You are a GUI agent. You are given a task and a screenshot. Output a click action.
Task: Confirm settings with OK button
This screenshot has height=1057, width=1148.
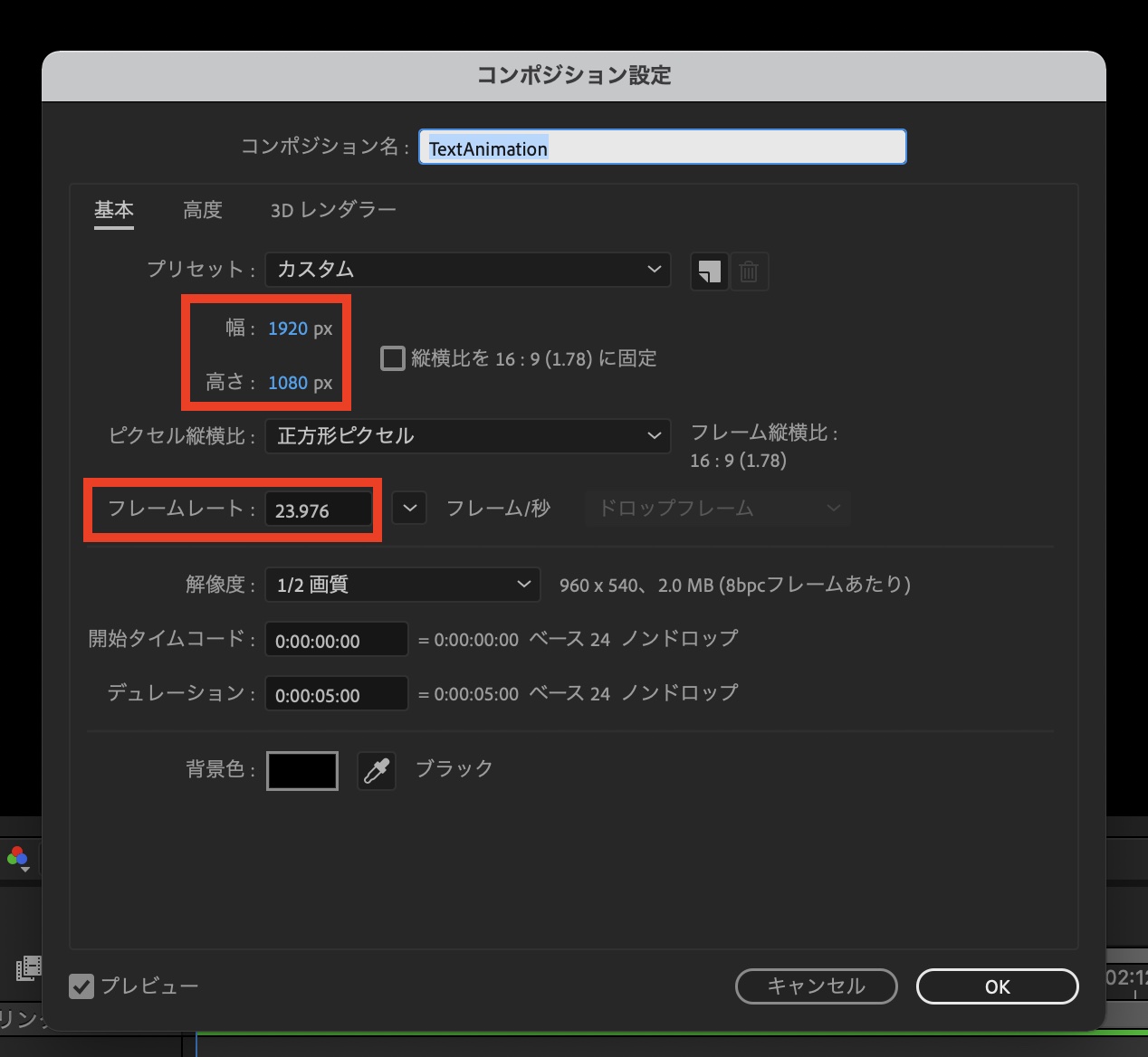click(x=997, y=986)
